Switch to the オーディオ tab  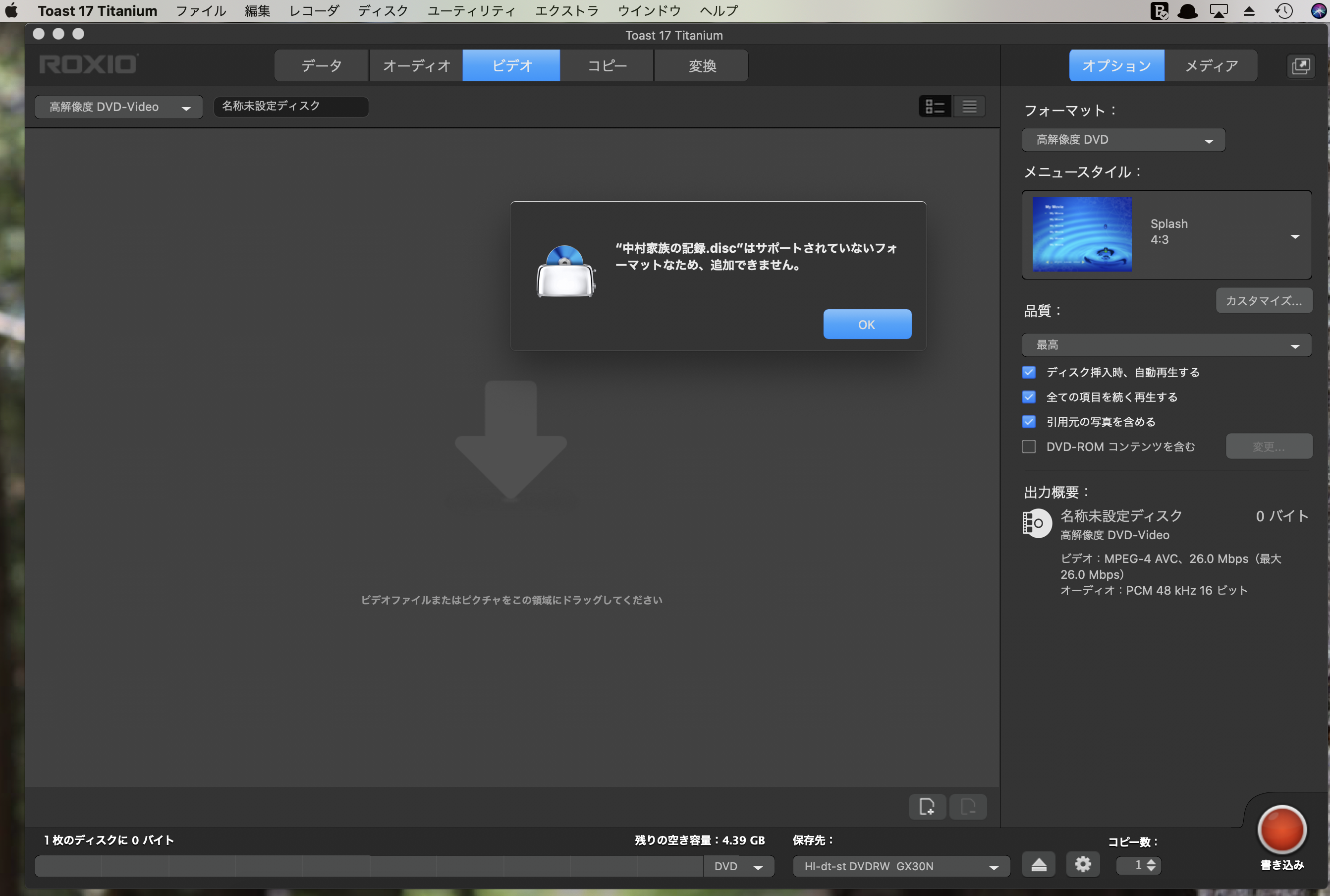pos(416,66)
